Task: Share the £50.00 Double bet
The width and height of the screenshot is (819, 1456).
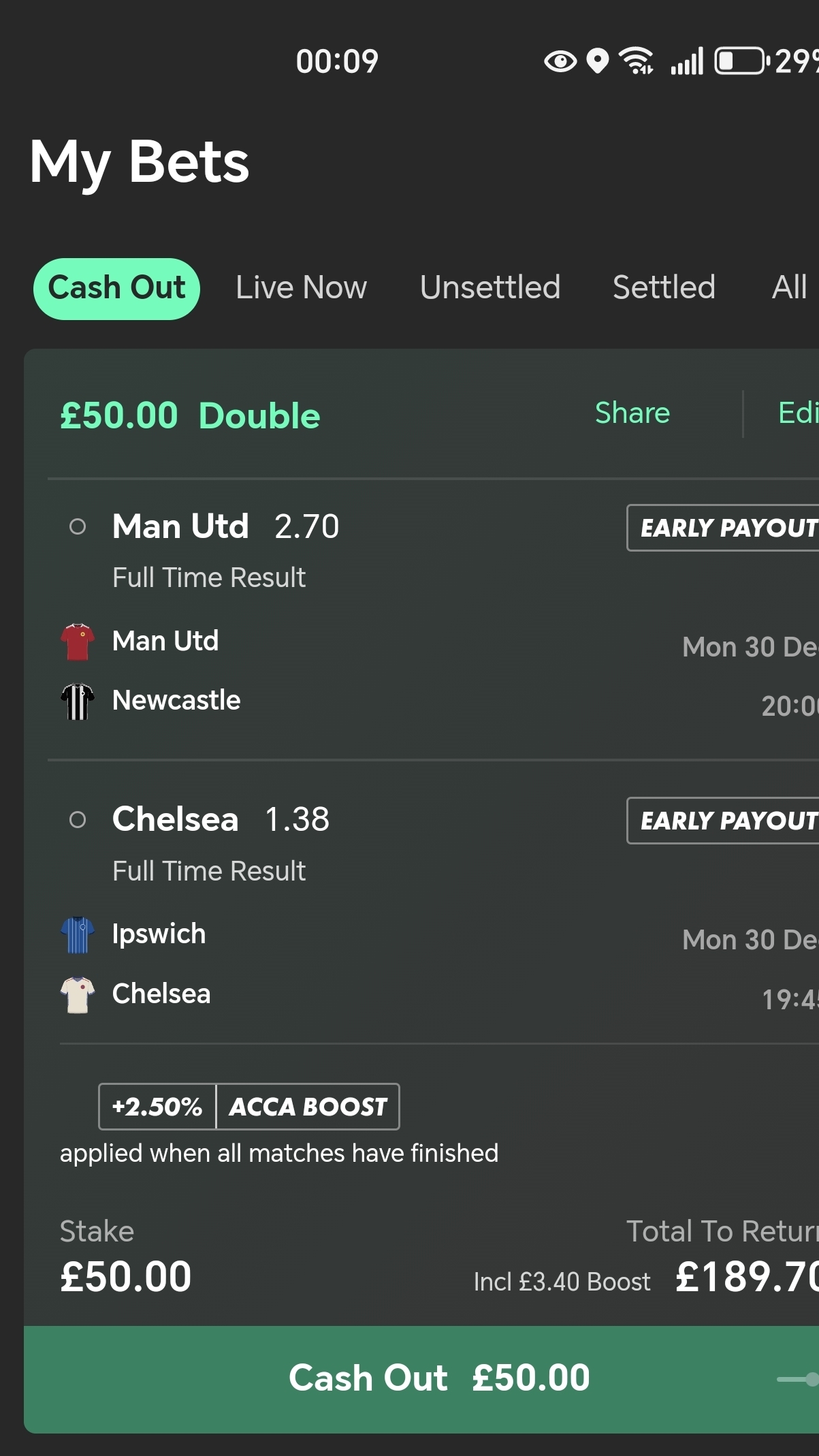Action: click(x=632, y=413)
